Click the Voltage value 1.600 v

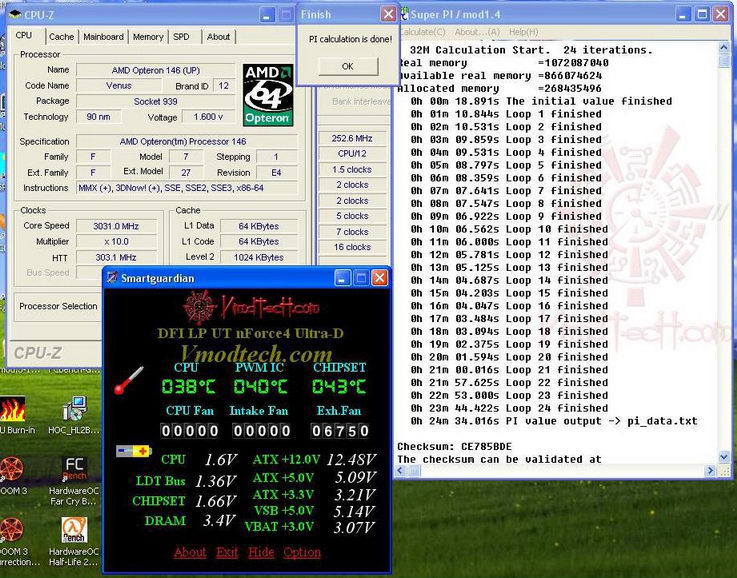(208, 117)
